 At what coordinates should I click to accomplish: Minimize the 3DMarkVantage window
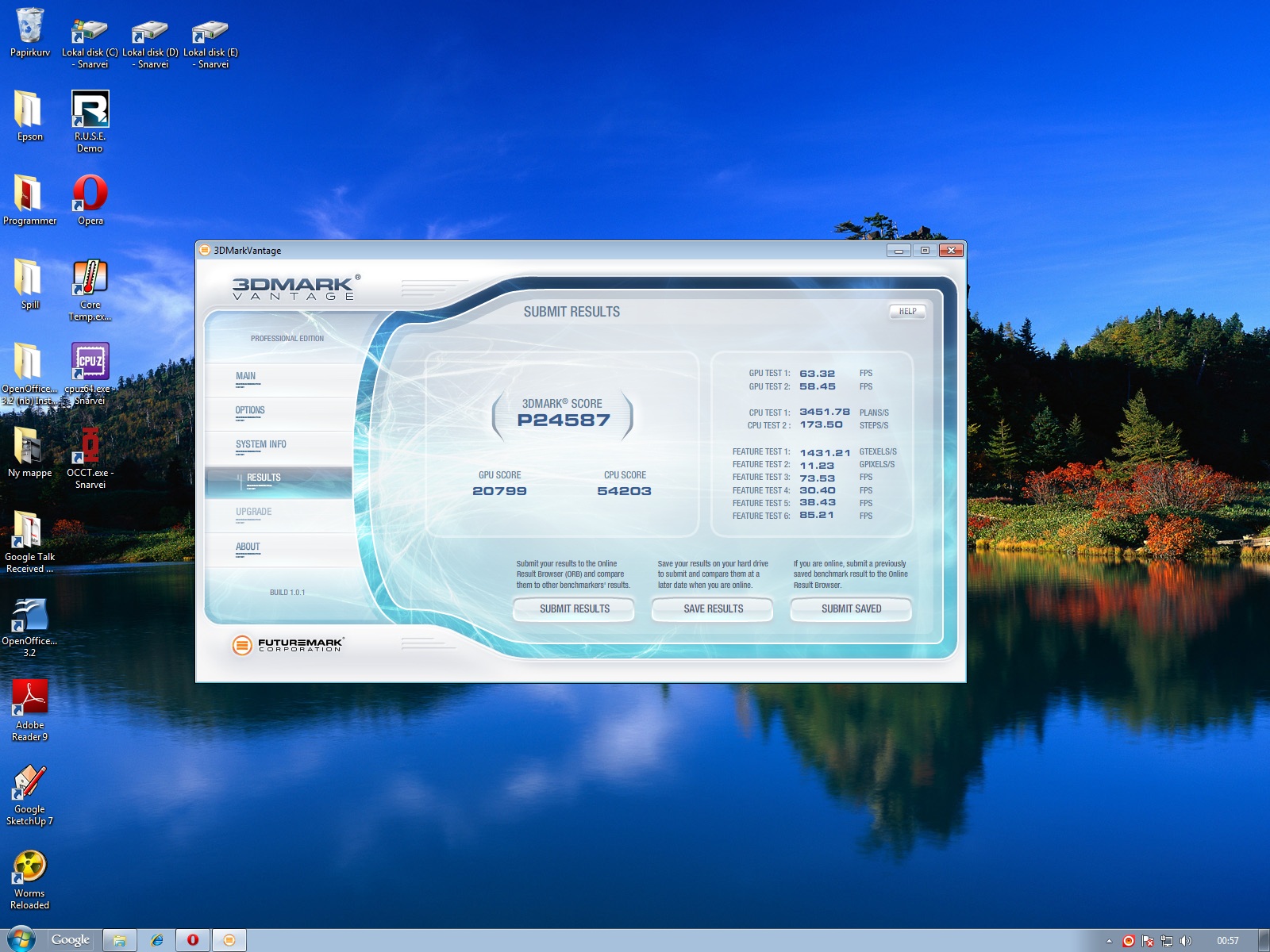899,251
